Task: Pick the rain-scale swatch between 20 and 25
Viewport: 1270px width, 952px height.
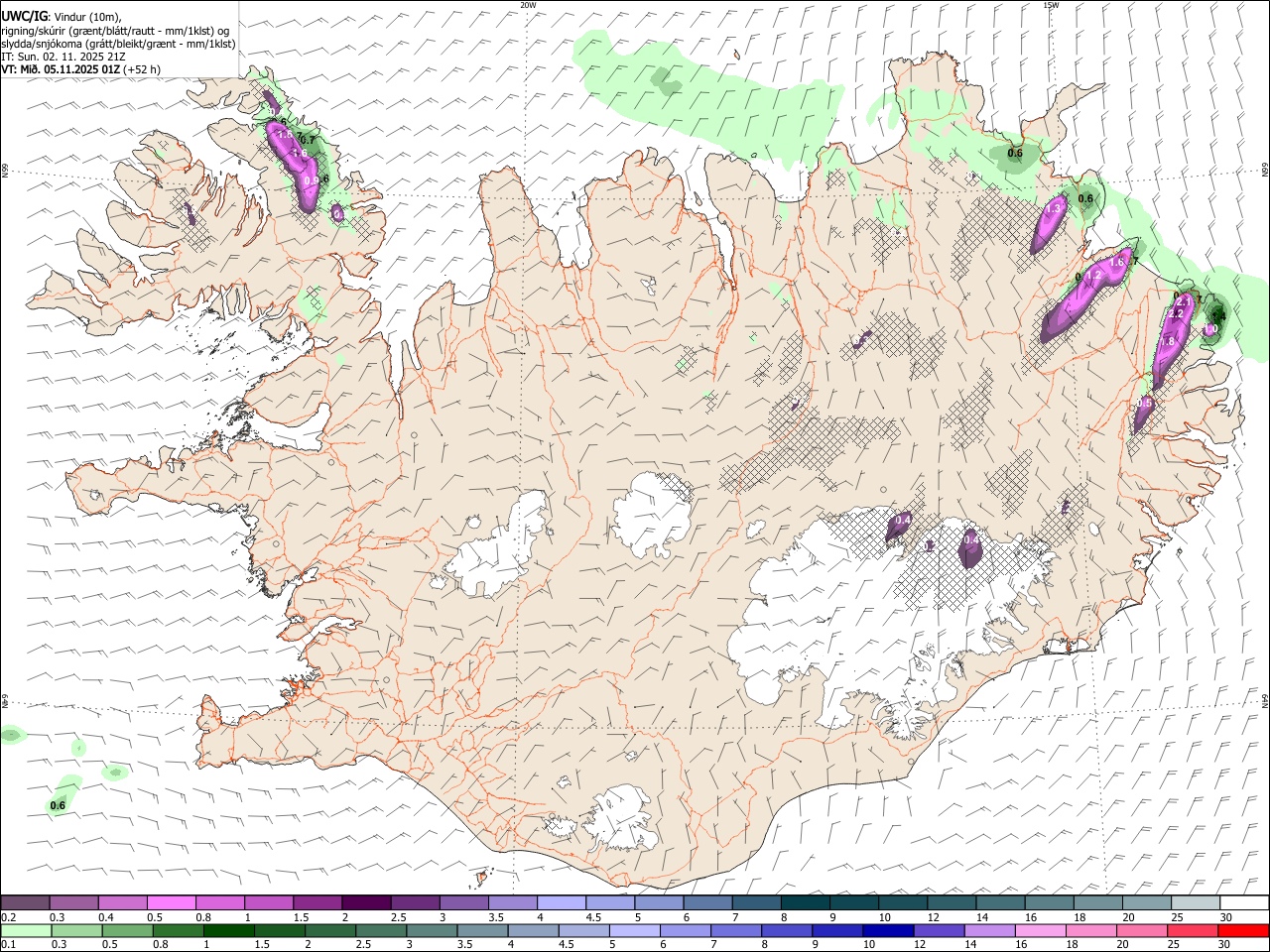Action: 1142,930
